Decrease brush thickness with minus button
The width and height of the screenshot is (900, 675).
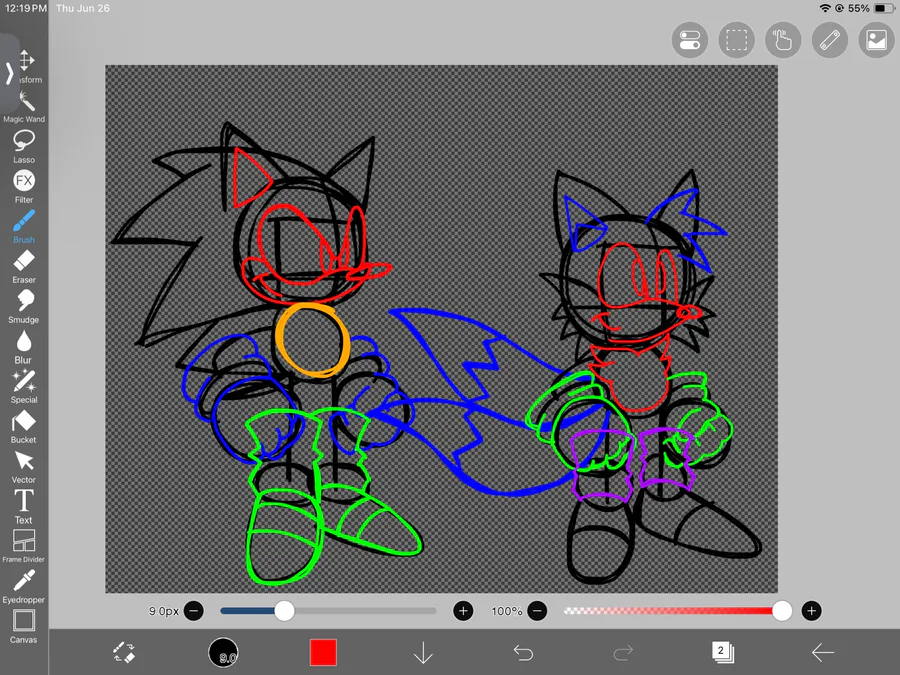coord(194,611)
